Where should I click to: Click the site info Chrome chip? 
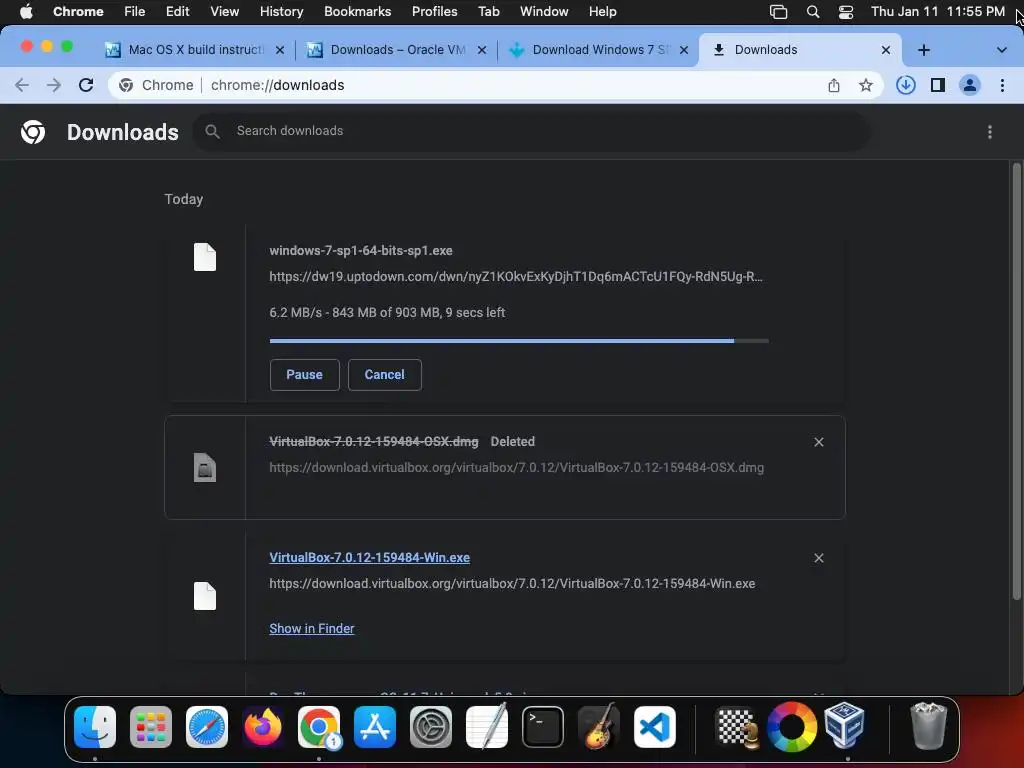(156, 86)
